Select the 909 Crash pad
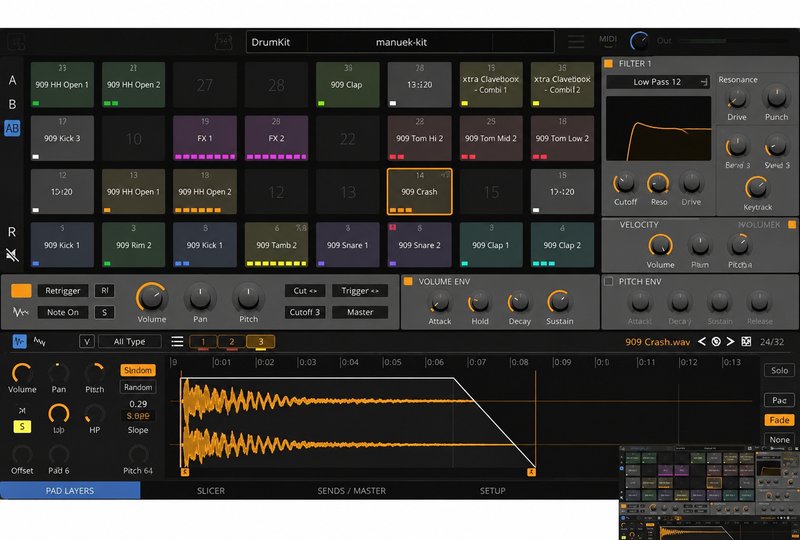This screenshot has height=540, width=800. [419, 191]
